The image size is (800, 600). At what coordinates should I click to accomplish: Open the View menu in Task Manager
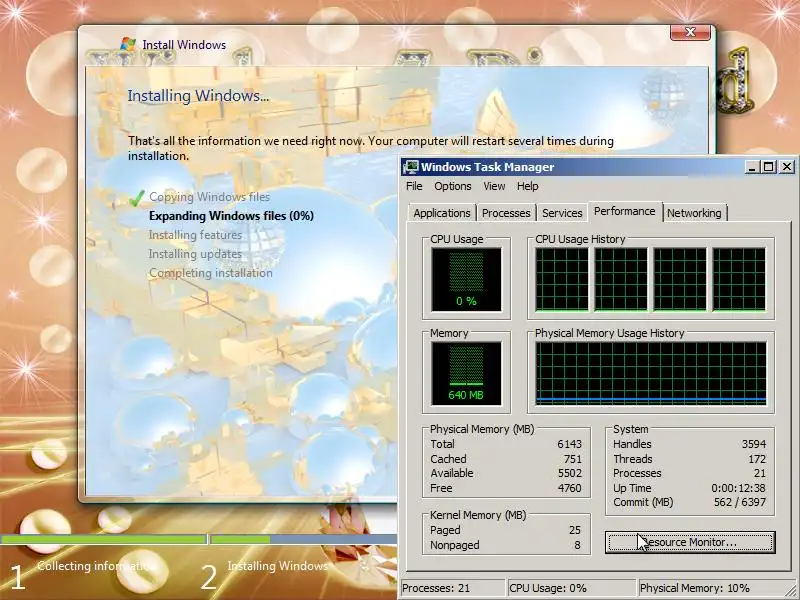point(494,186)
